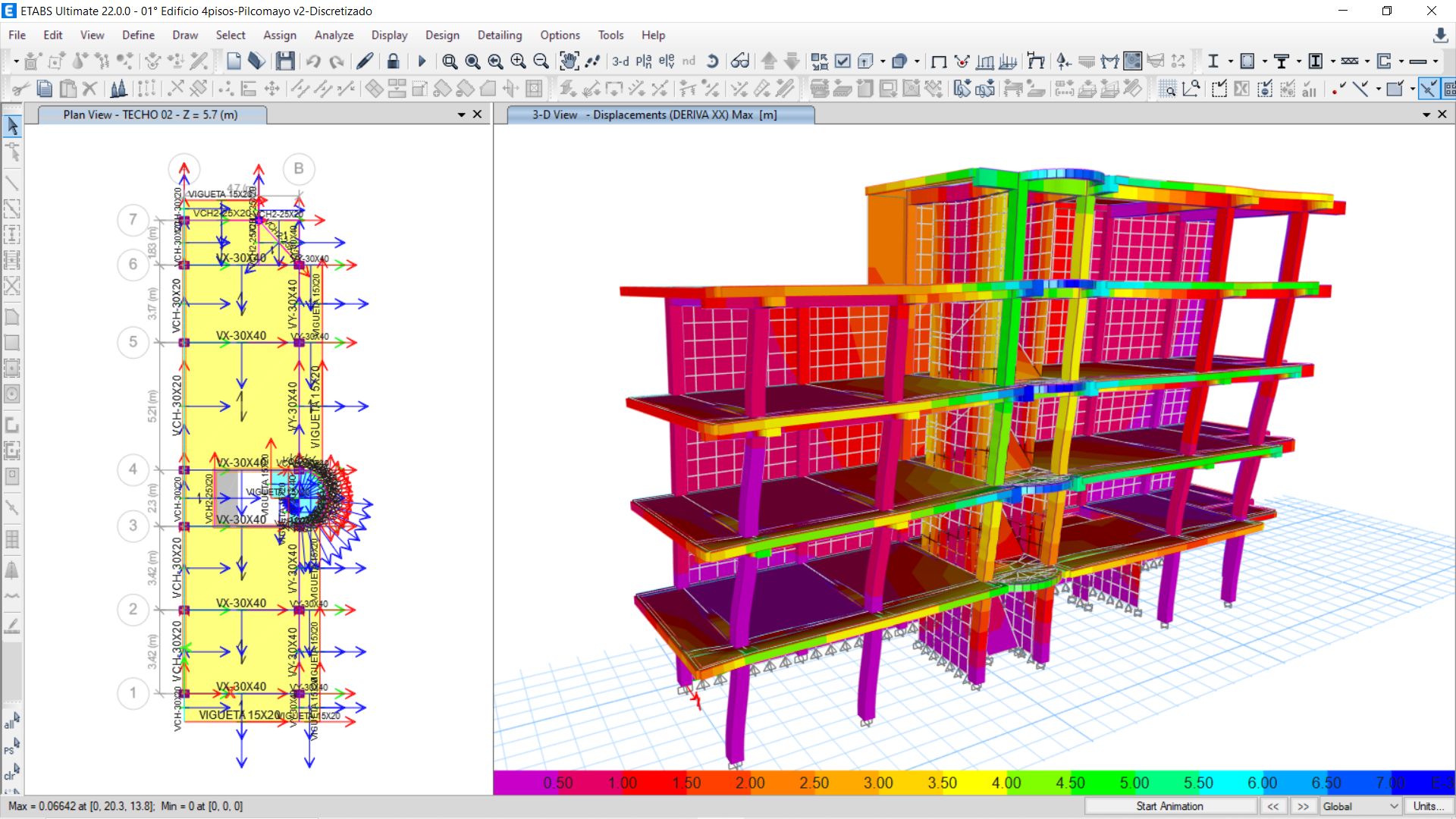Select the Rubber Band Zoom magnifier
This screenshot has height=819, width=1456.
[x=450, y=61]
